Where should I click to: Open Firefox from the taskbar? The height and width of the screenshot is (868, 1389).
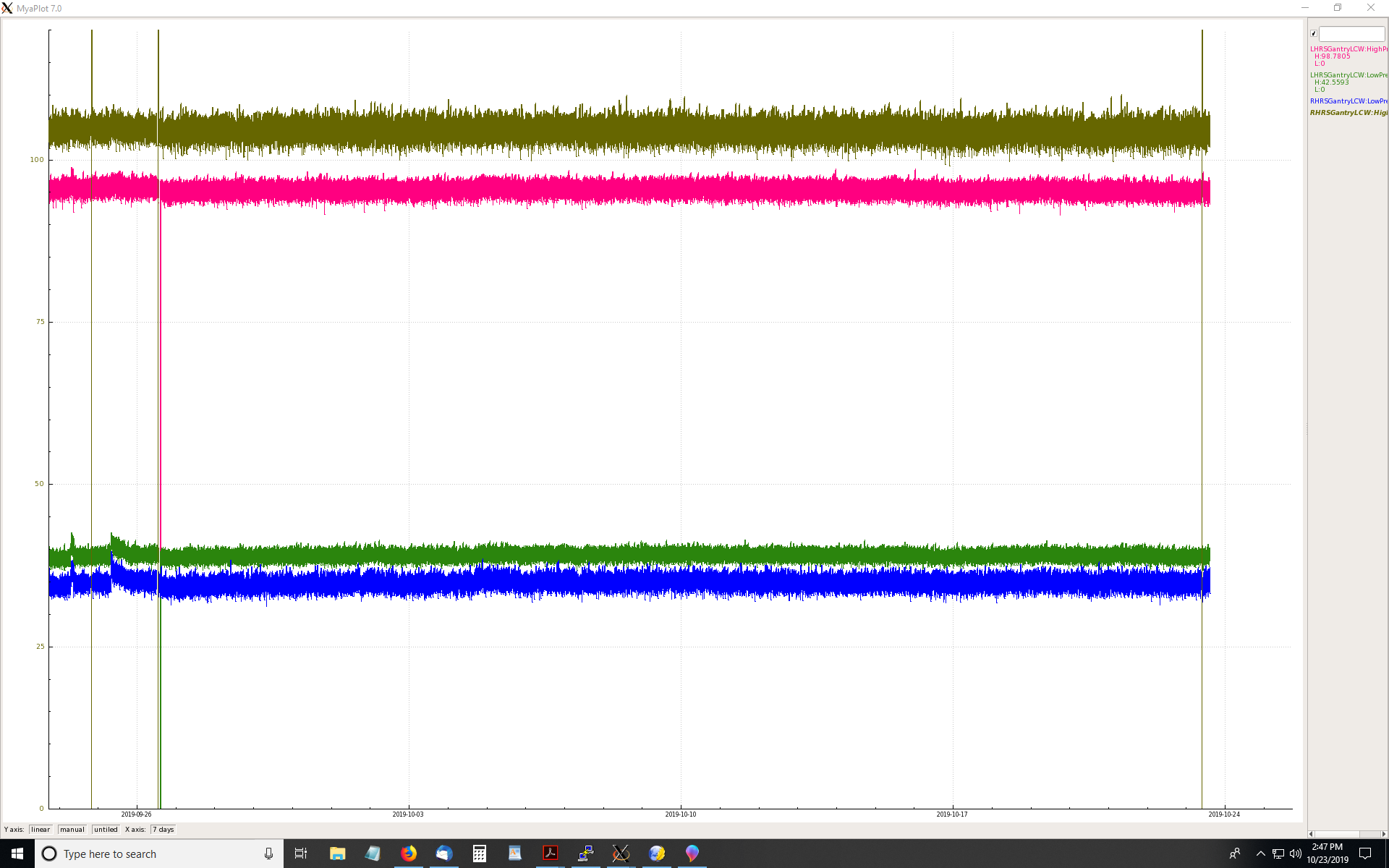(408, 854)
